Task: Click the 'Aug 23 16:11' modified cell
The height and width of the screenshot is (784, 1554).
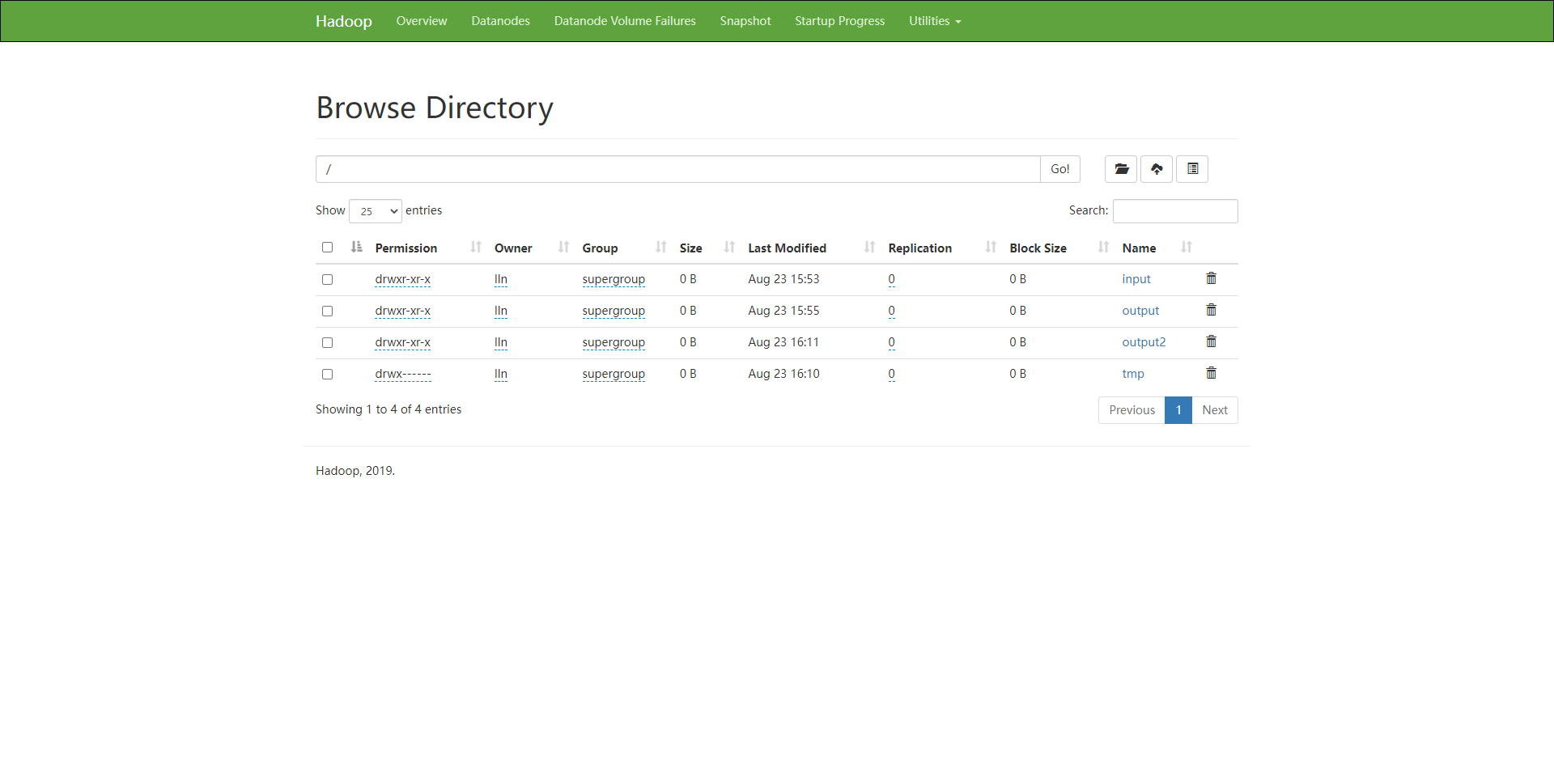Action: (783, 342)
